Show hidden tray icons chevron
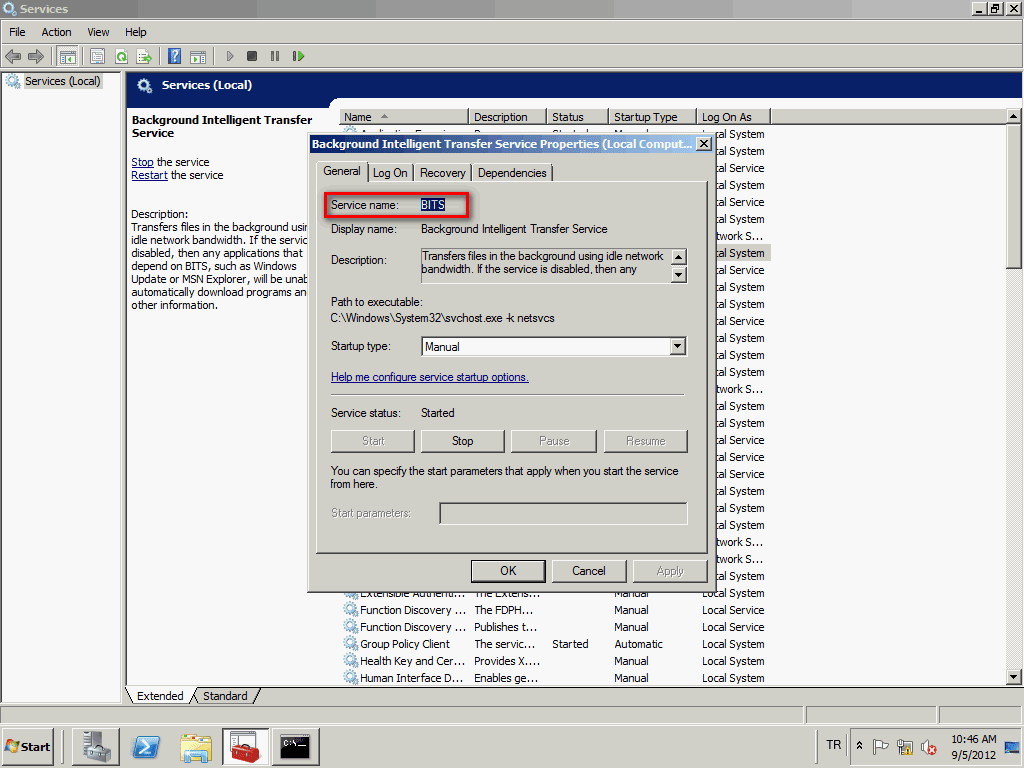The height and width of the screenshot is (768, 1024). (859, 746)
